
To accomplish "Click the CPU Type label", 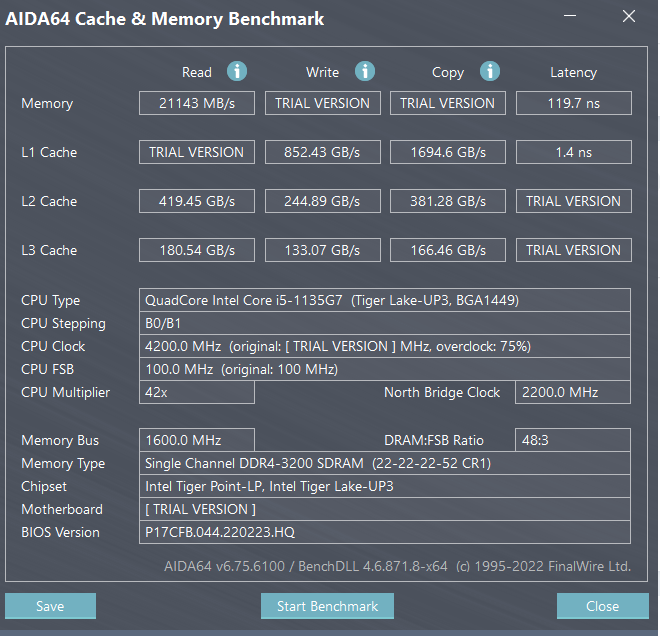I will [x=51, y=301].
